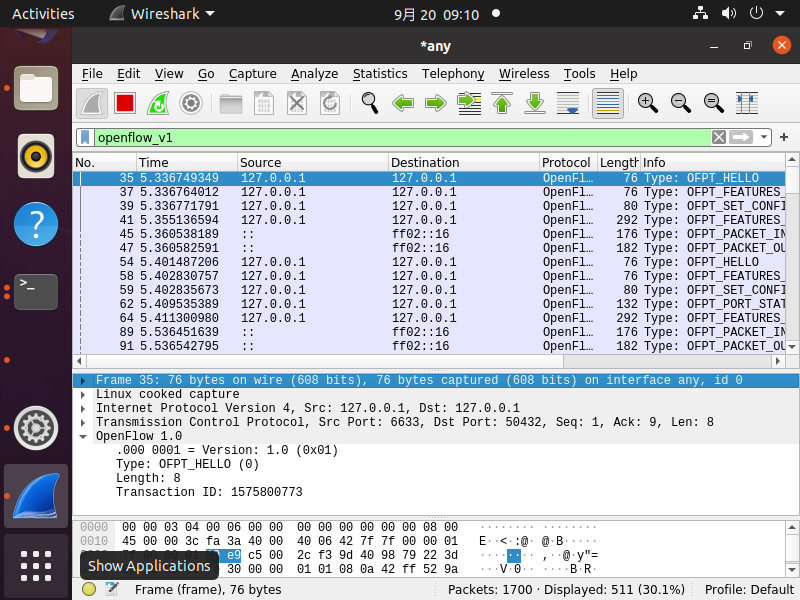Open Files from the dock
The width and height of the screenshot is (800, 600).
pos(36,88)
